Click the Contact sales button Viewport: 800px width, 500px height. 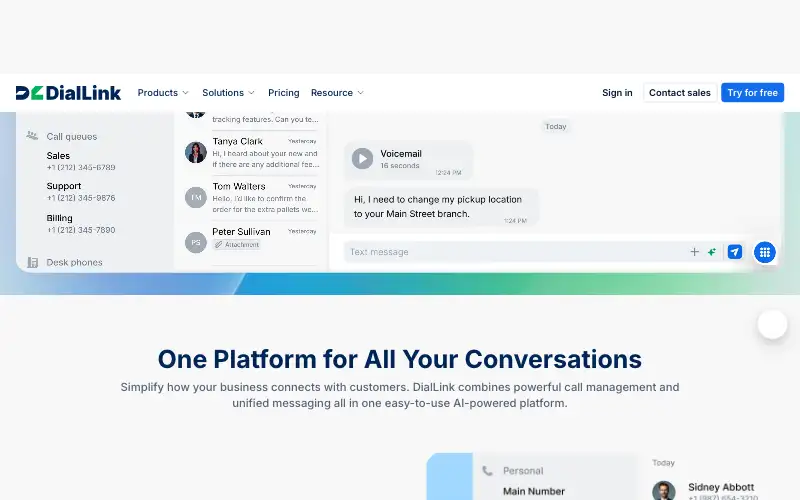(x=680, y=93)
